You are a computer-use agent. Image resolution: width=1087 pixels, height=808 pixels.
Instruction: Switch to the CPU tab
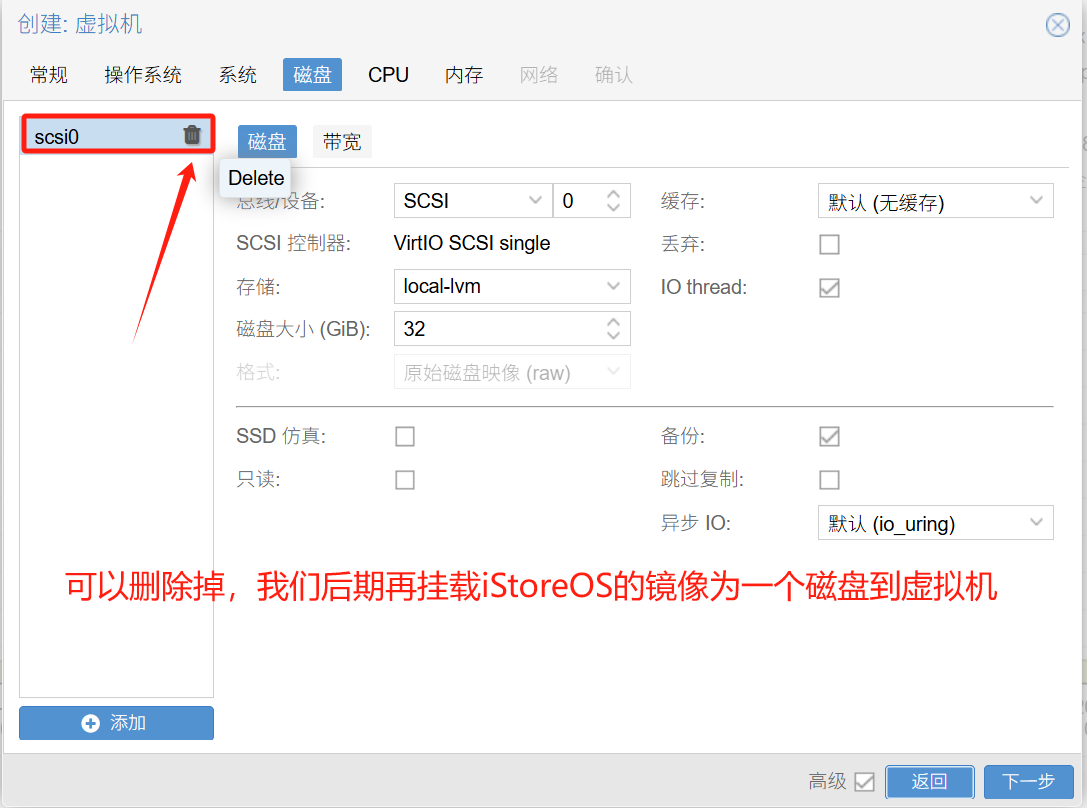[388, 74]
